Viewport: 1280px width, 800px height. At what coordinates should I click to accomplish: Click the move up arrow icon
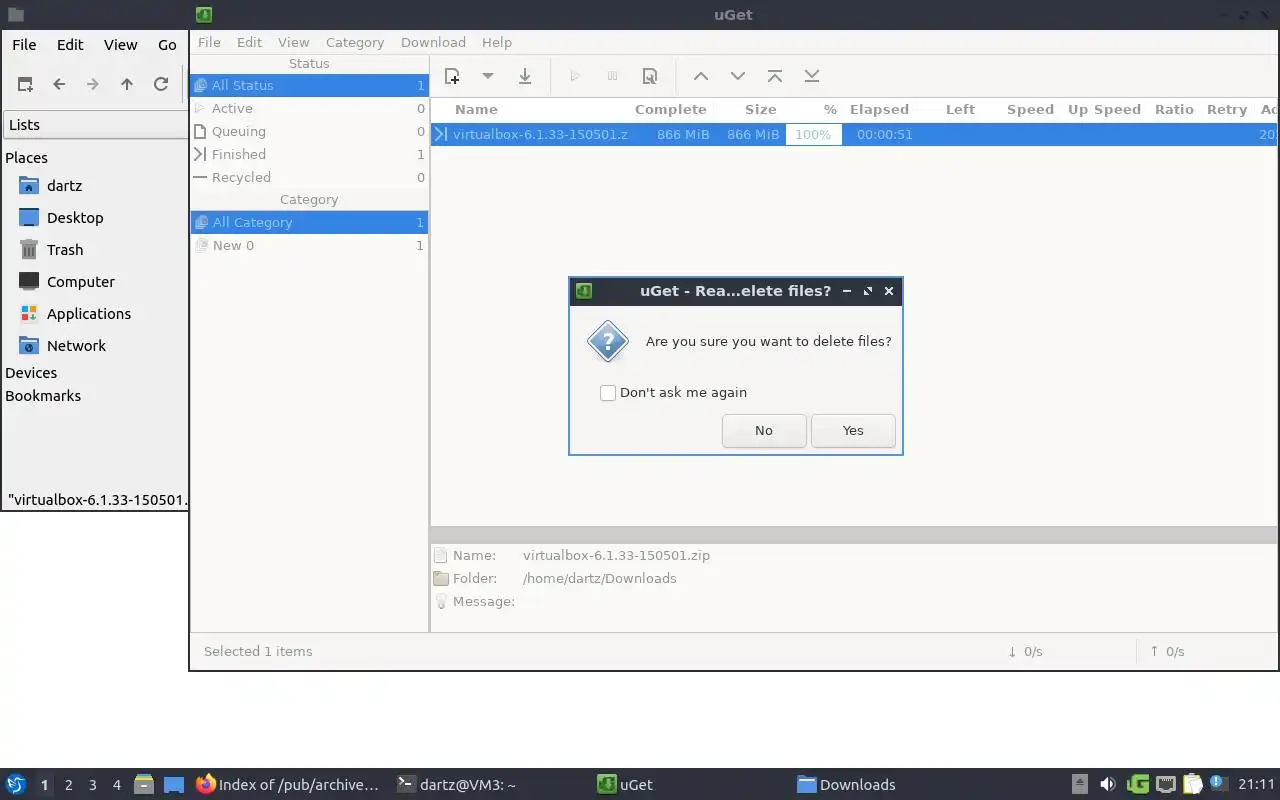(701, 76)
